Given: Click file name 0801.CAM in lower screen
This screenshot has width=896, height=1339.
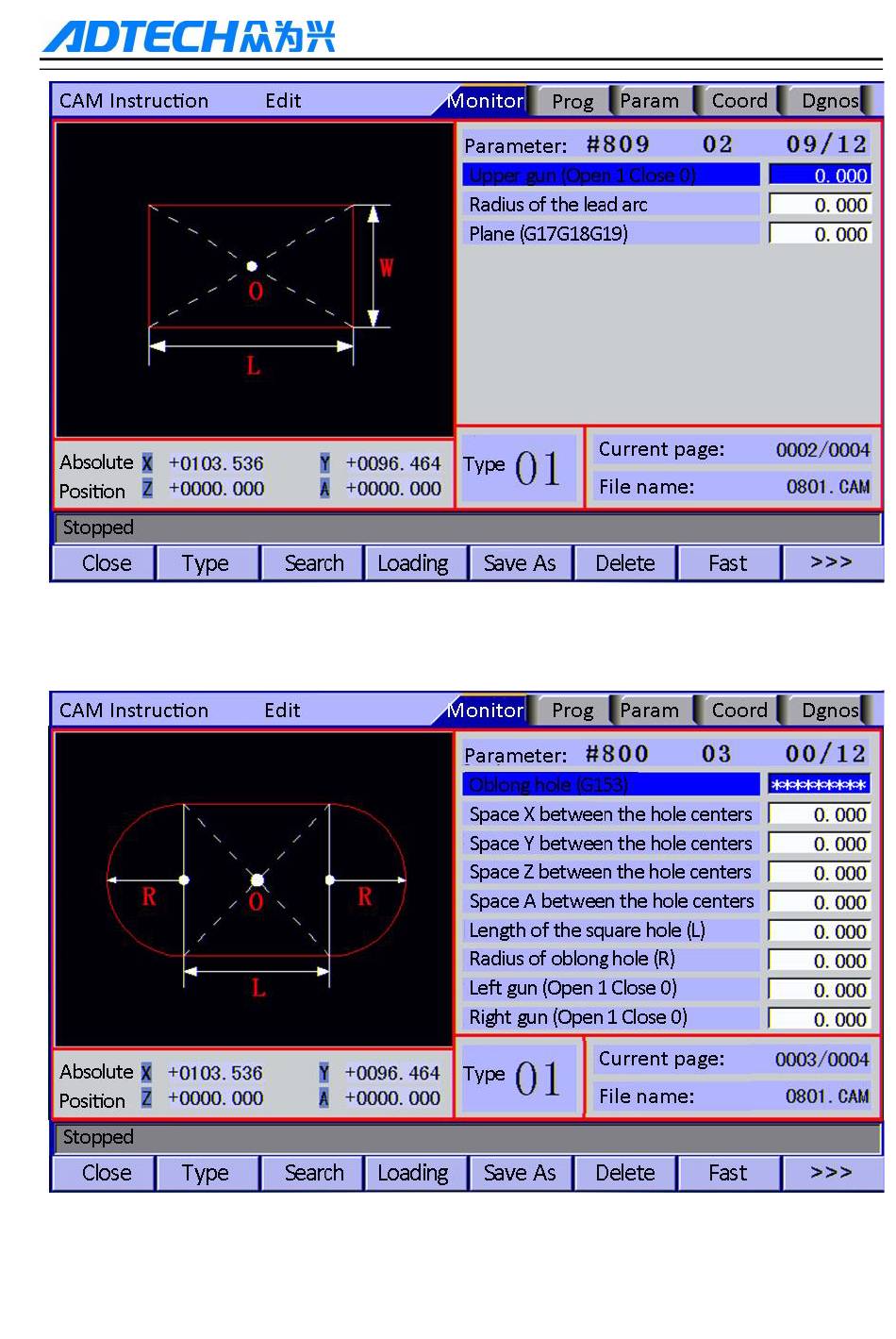Looking at the screenshot, I should tap(828, 1096).
